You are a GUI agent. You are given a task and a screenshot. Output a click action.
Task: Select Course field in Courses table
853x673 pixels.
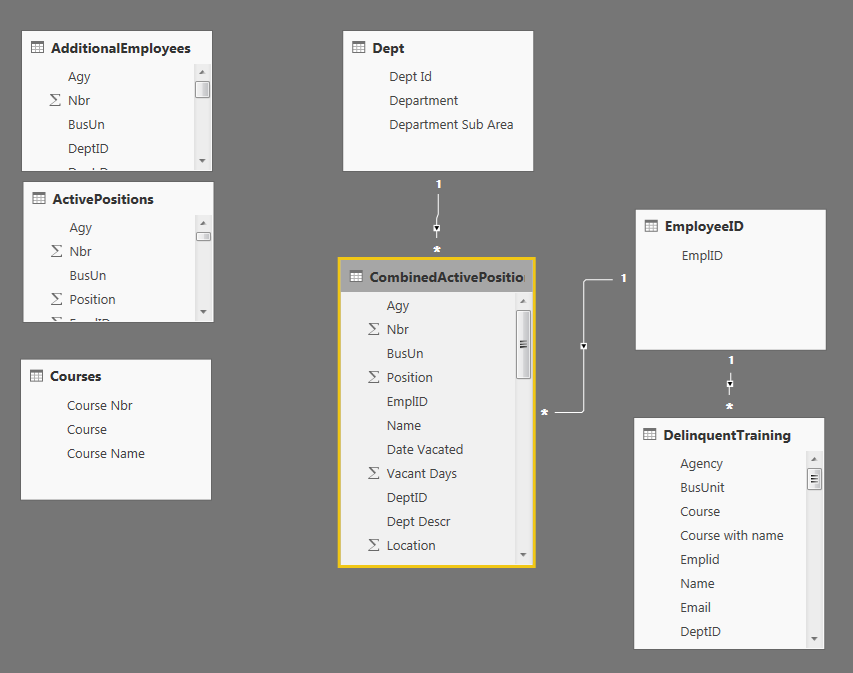click(x=86, y=429)
